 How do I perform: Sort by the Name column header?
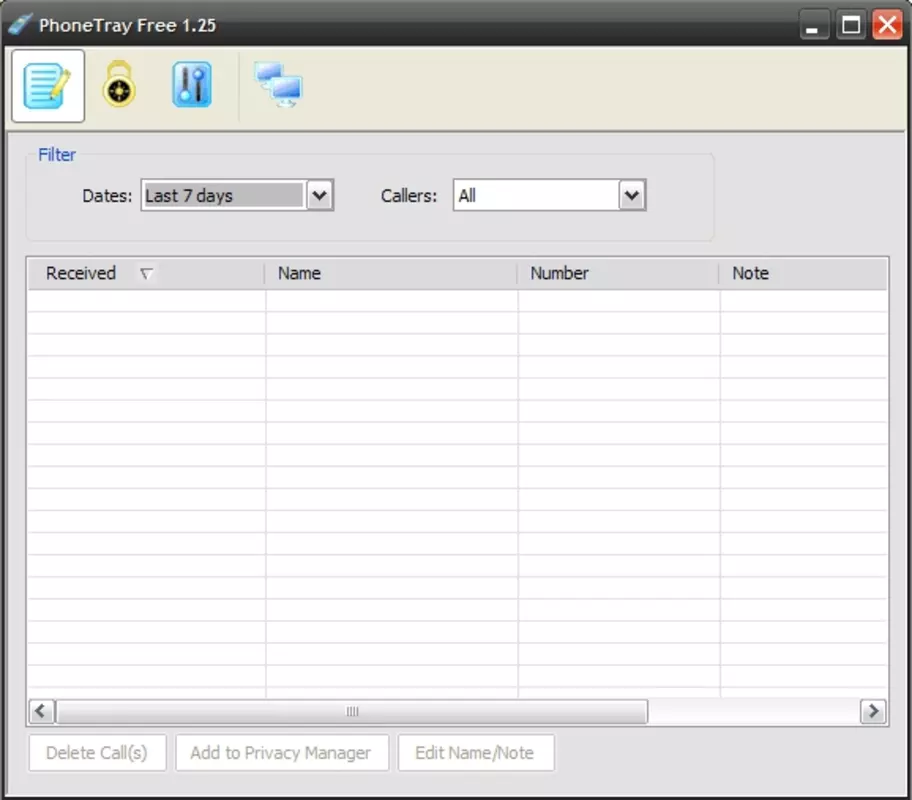tap(391, 273)
